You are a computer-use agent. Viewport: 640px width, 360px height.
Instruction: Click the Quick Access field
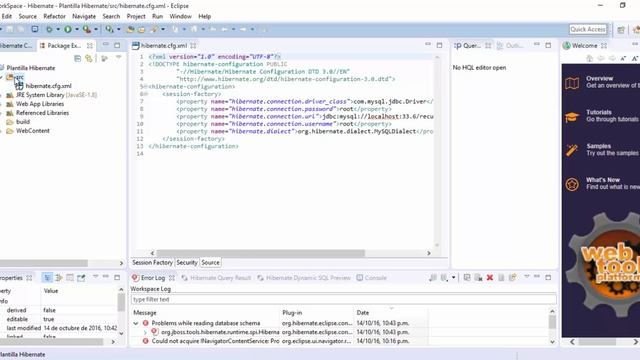[588, 29]
